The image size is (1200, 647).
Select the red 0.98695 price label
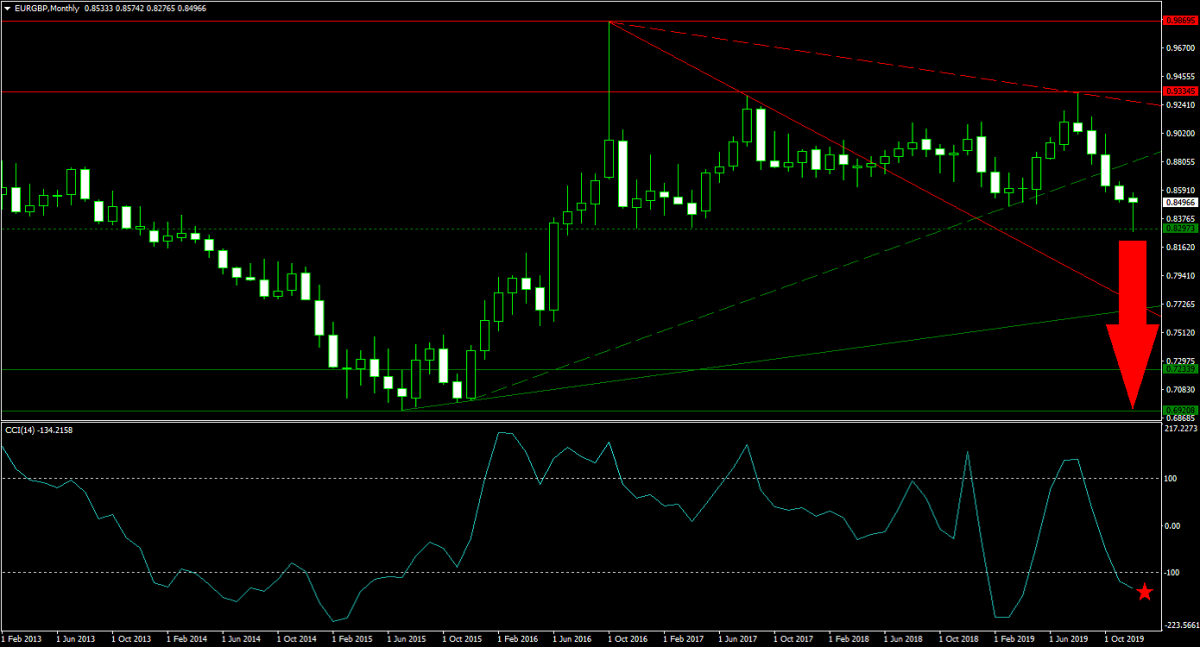pos(1180,20)
